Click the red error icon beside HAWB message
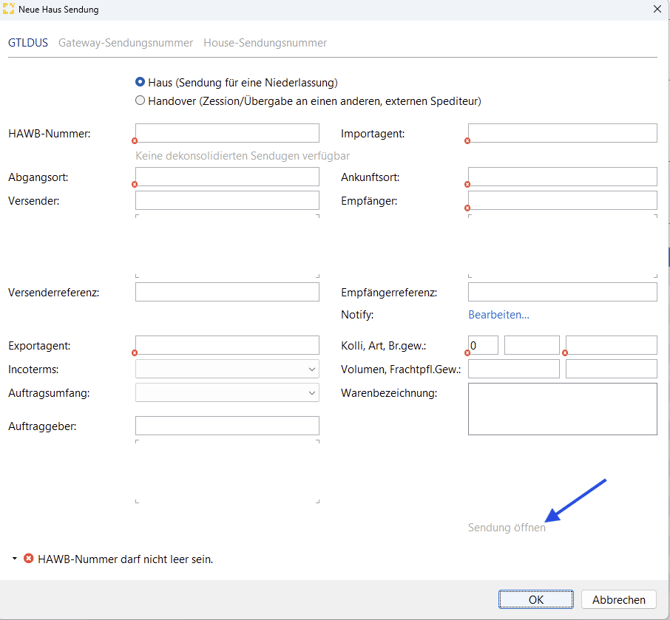 pyautogui.click(x=28, y=559)
